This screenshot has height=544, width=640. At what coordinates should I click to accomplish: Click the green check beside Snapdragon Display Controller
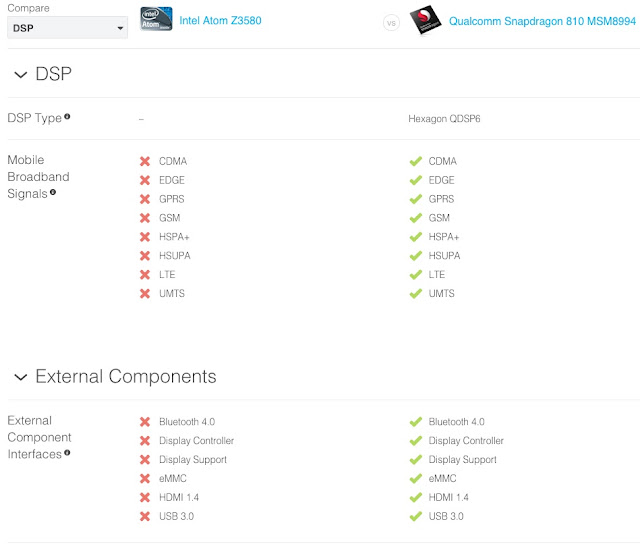tap(416, 441)
